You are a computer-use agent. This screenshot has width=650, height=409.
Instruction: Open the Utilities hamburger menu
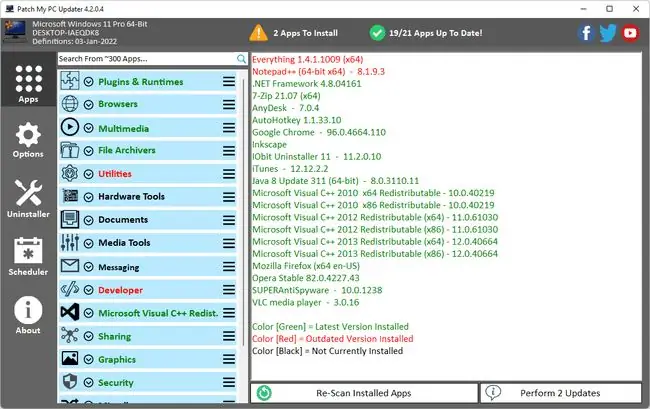(229, 174)
